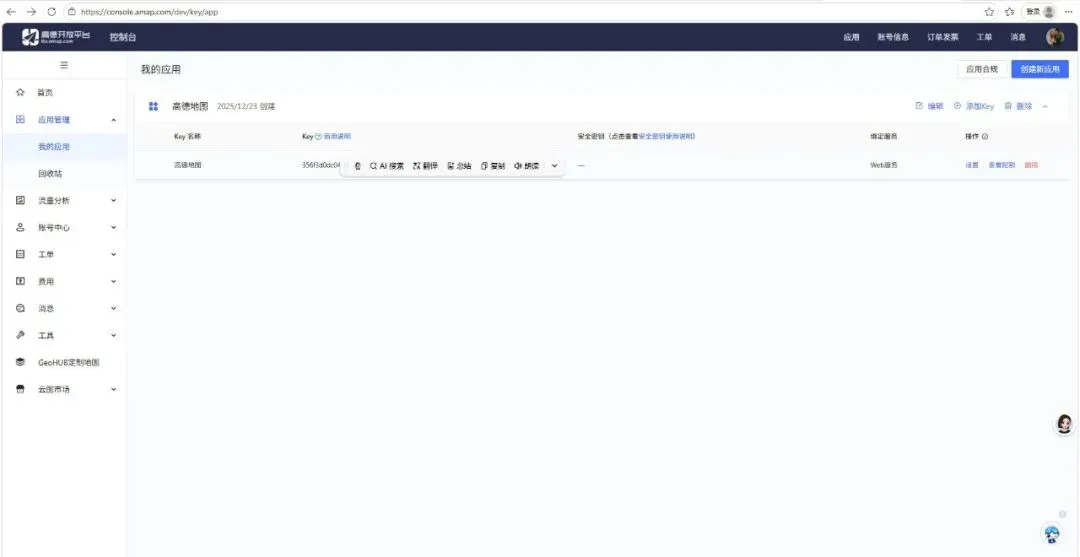Click the 创建新应用 button
Screen dimensions: 1080x557
1040,69
